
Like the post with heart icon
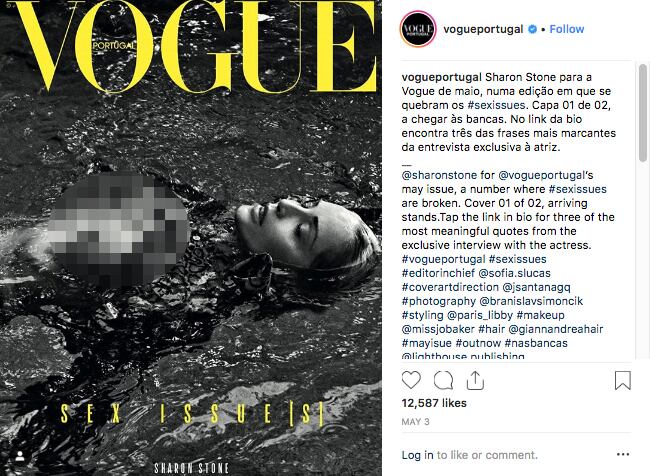coord(411,380)
